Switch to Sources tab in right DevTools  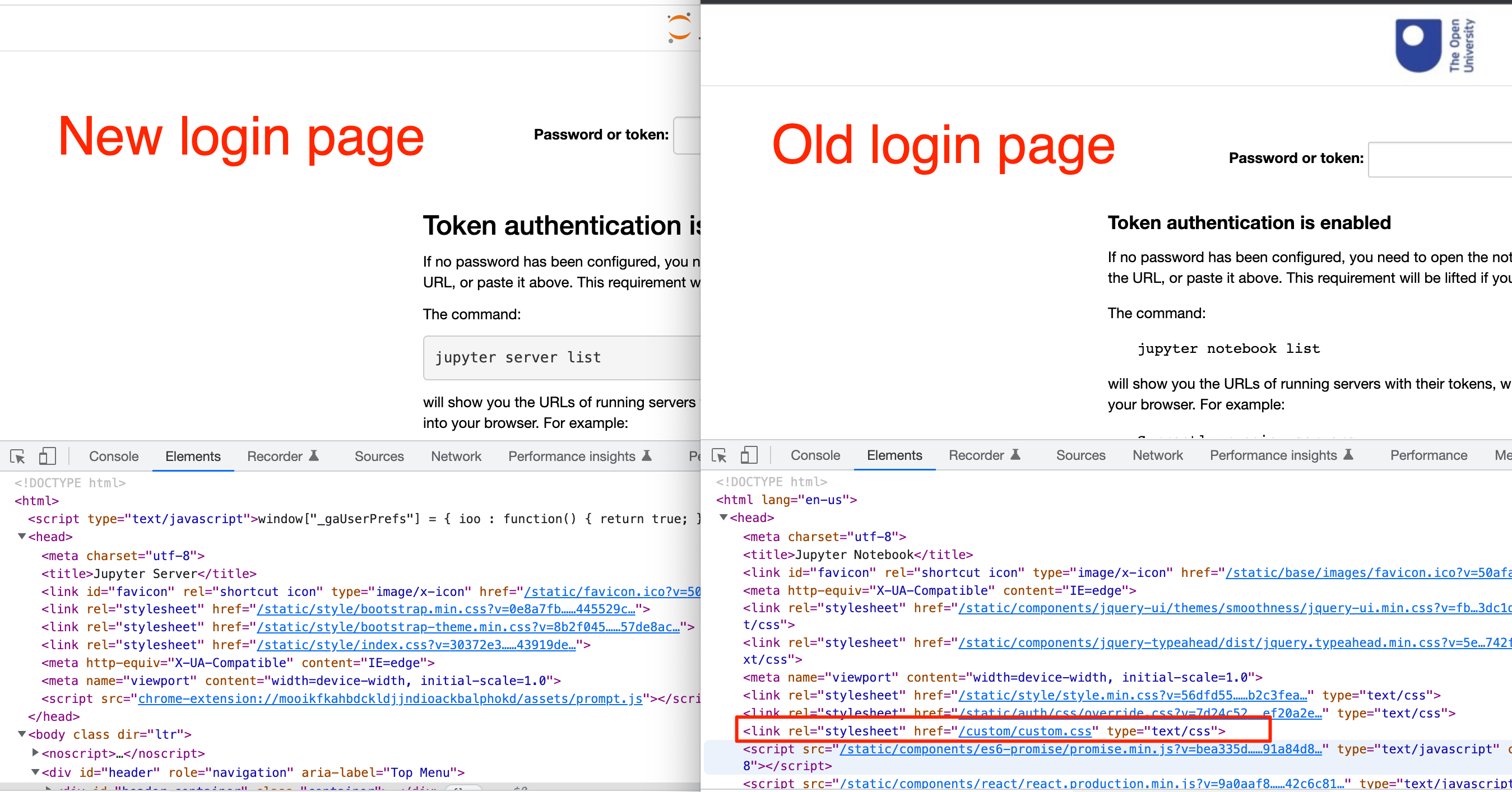1080,455
